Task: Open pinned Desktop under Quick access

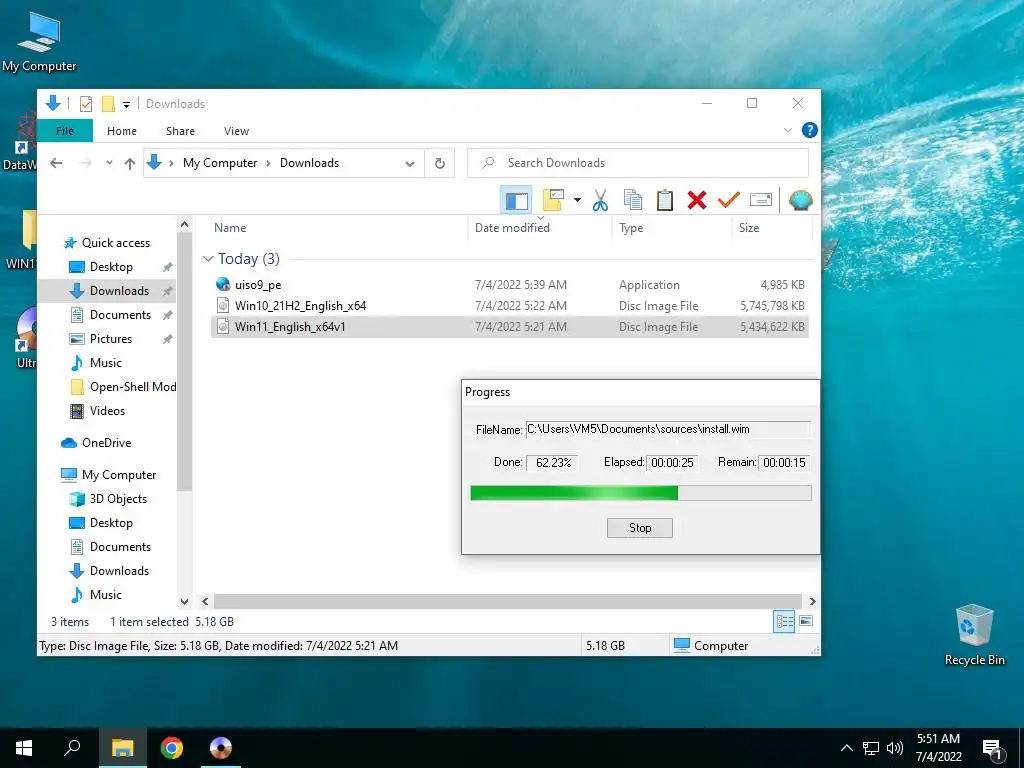Action: pos(111,267)
